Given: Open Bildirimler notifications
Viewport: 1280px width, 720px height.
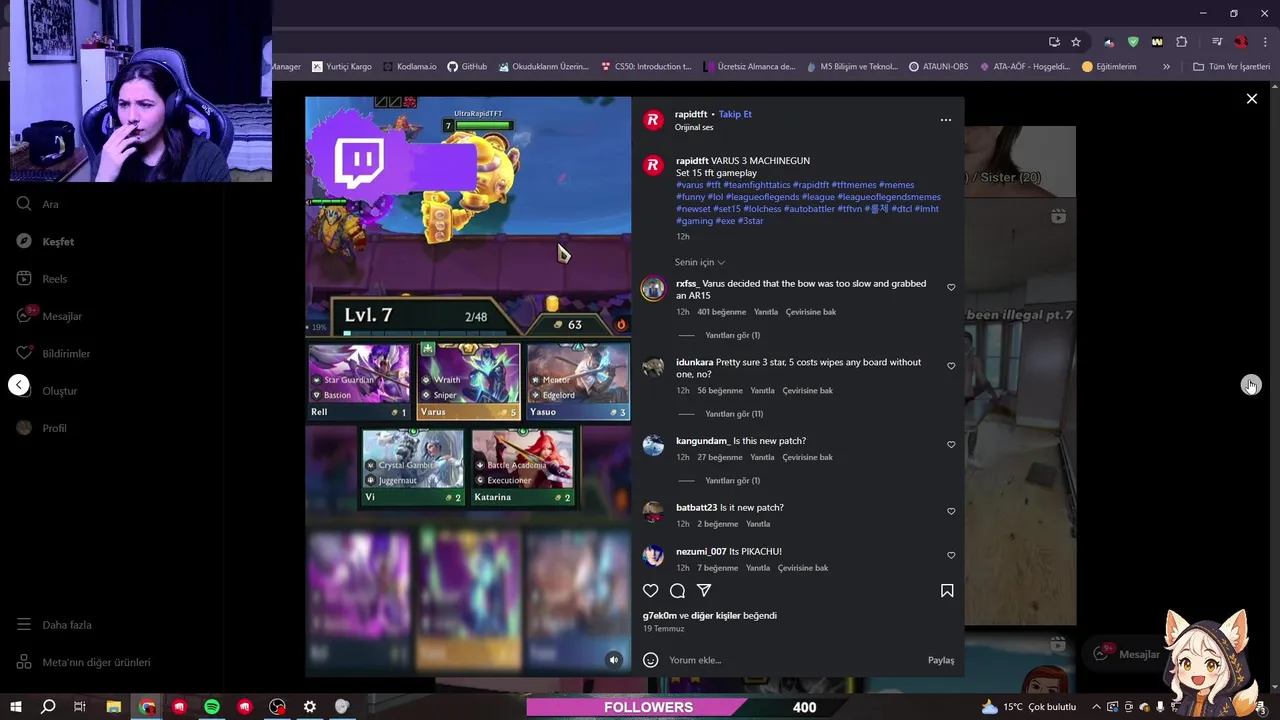Looking at the screenshot, I should [x=54, y=353].
